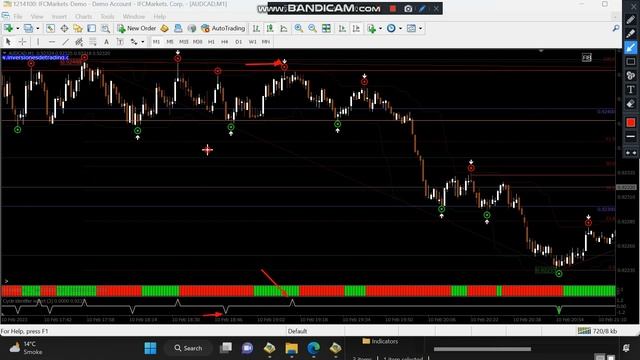Select Bandicam arrow drawing tool
The height and width of the screenshot is (360, 640).
point(631,48)
